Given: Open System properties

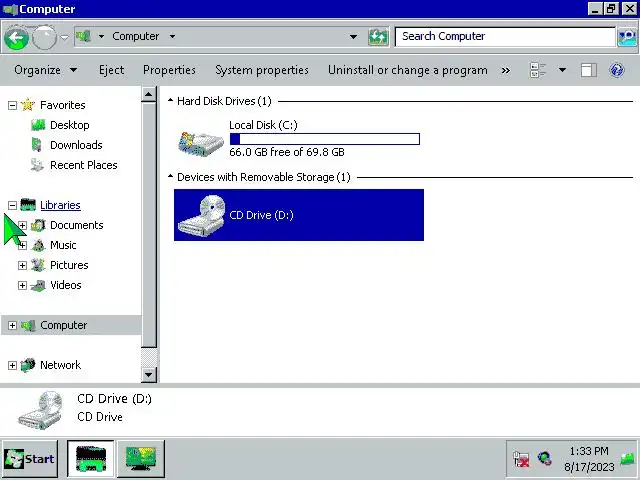Looking at the screenshot, I should pos(262,70).
